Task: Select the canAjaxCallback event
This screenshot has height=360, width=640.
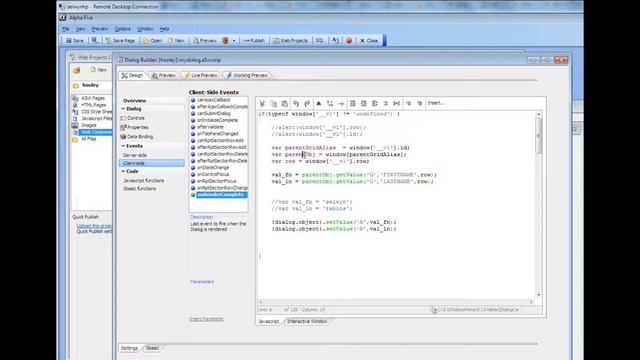Action: (x=213, y=100)
